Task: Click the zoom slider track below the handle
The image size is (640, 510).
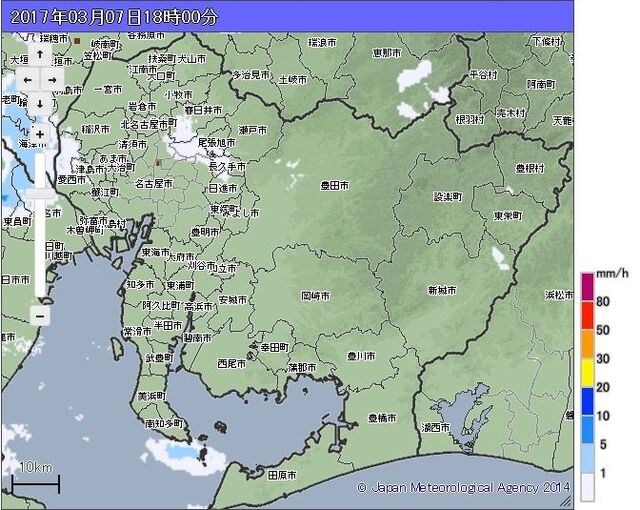Action: coord(40,248)
